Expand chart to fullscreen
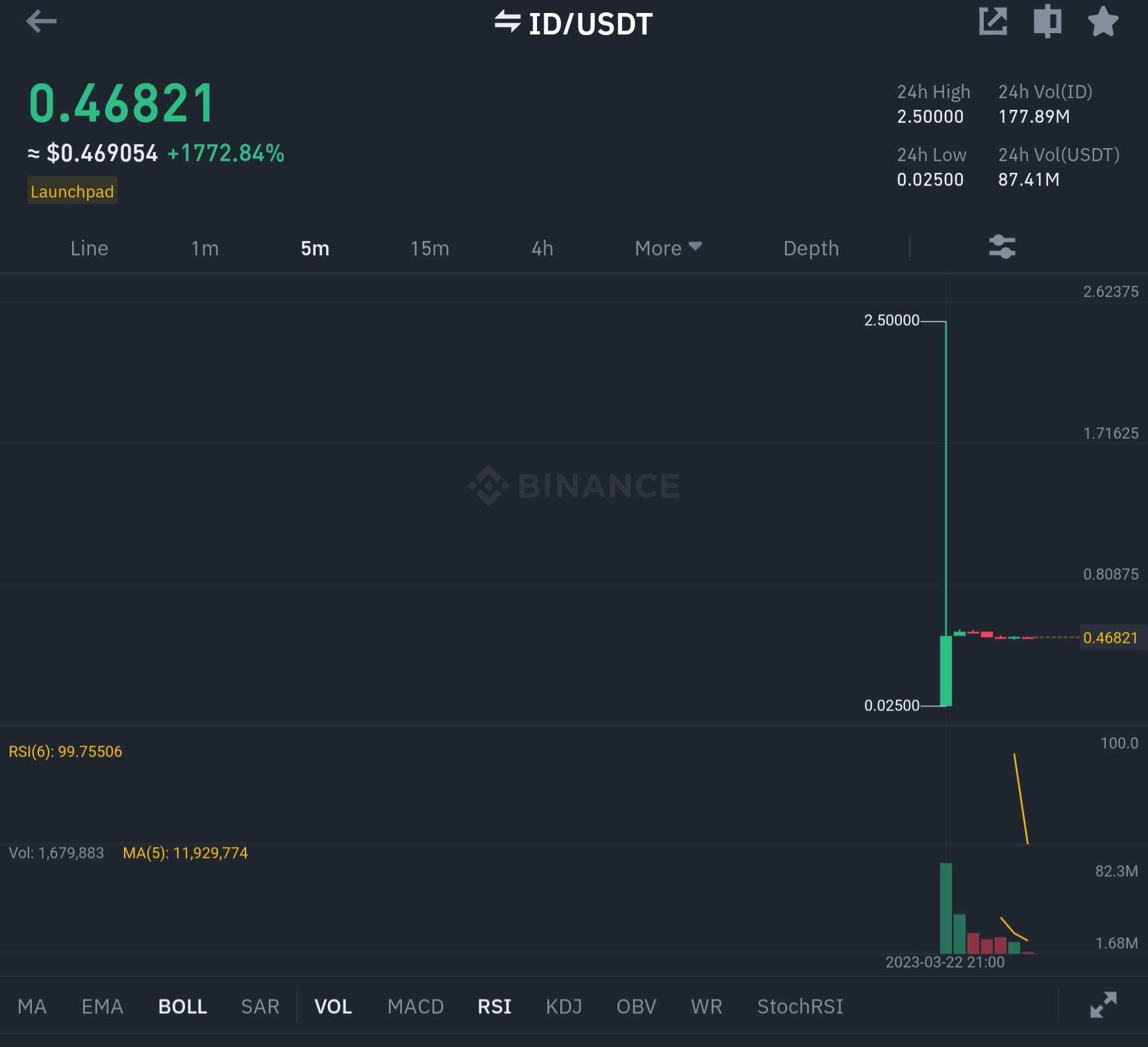 click(1103, 1005)
